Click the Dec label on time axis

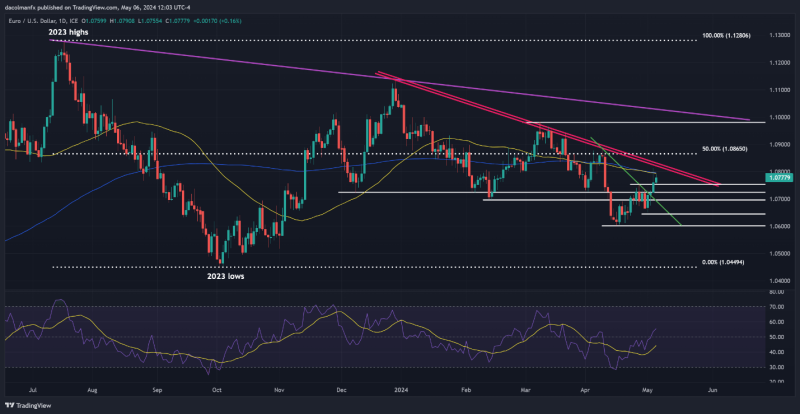tap(341, 389)
